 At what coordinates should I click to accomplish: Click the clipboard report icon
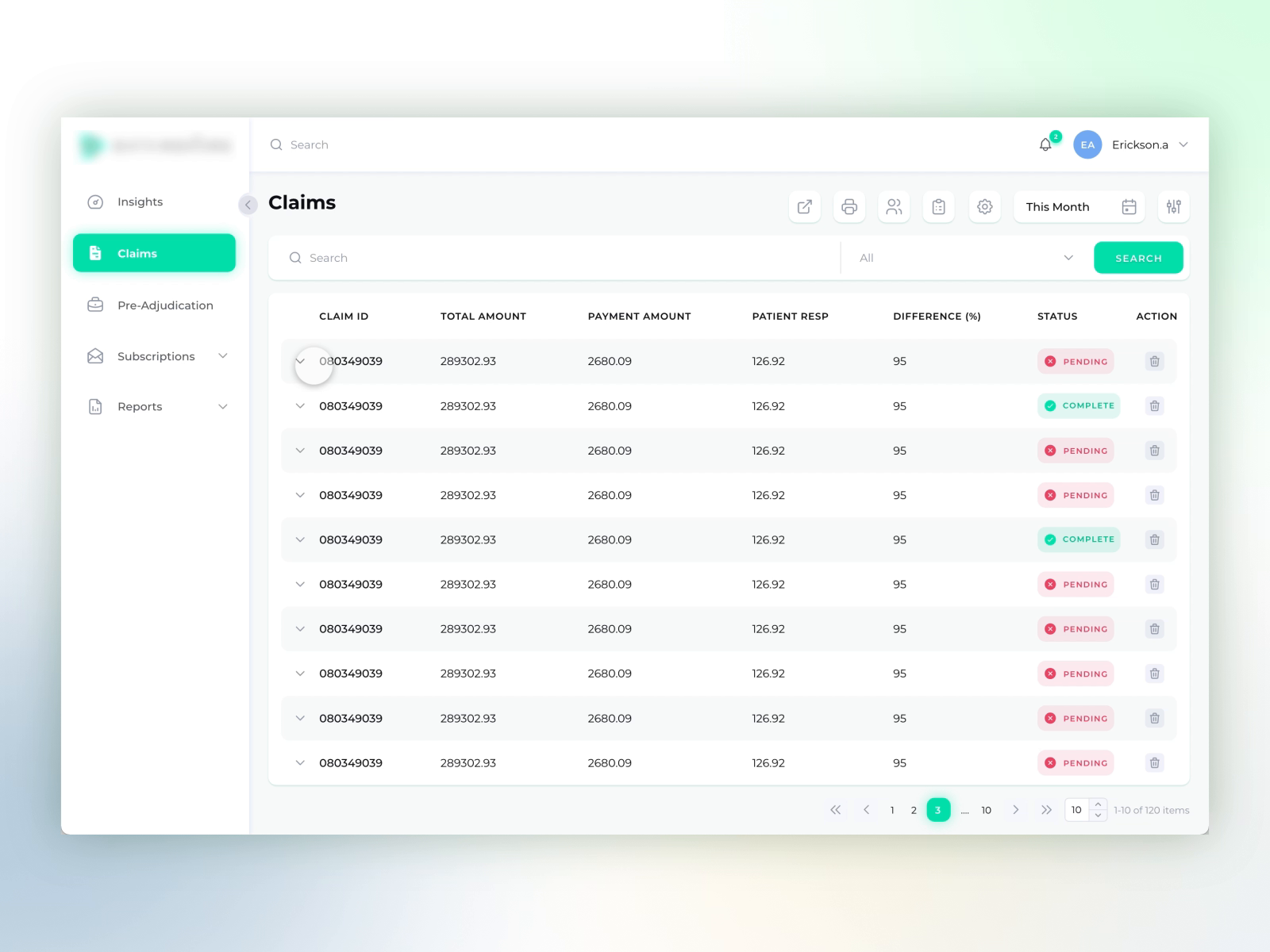(938, 206)
